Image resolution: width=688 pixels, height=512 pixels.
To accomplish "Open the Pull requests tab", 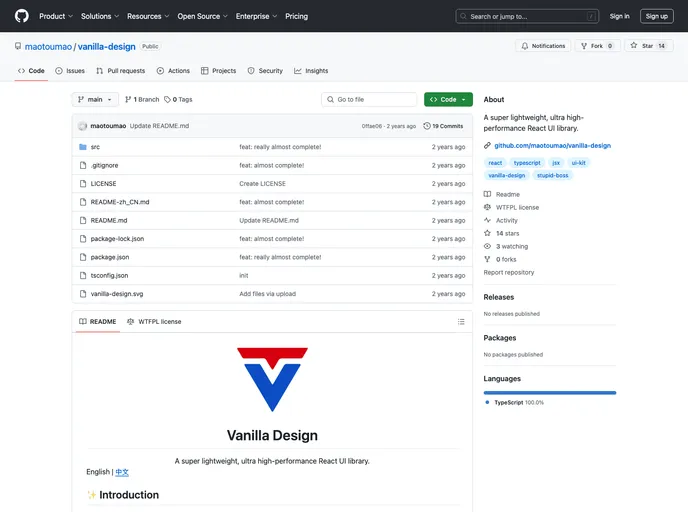I will point(121,71).
